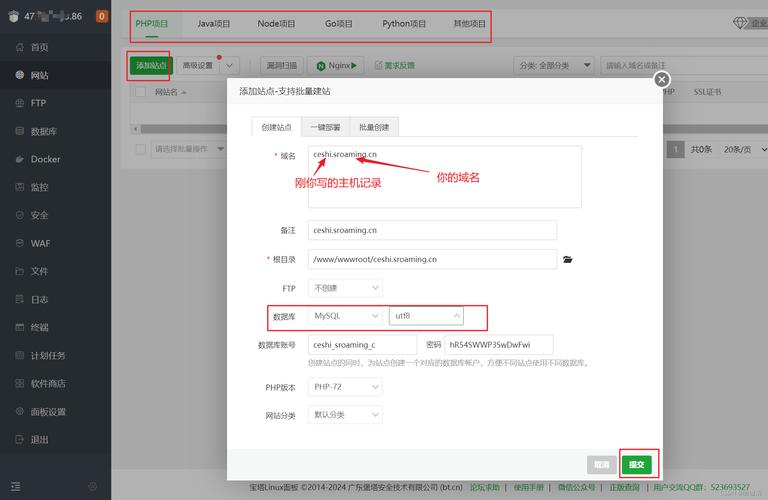Open the 请选择批量操作 dropdown
Image resolution: width=768 pixels, height=500 pixels.
click(x=188, y=149)
